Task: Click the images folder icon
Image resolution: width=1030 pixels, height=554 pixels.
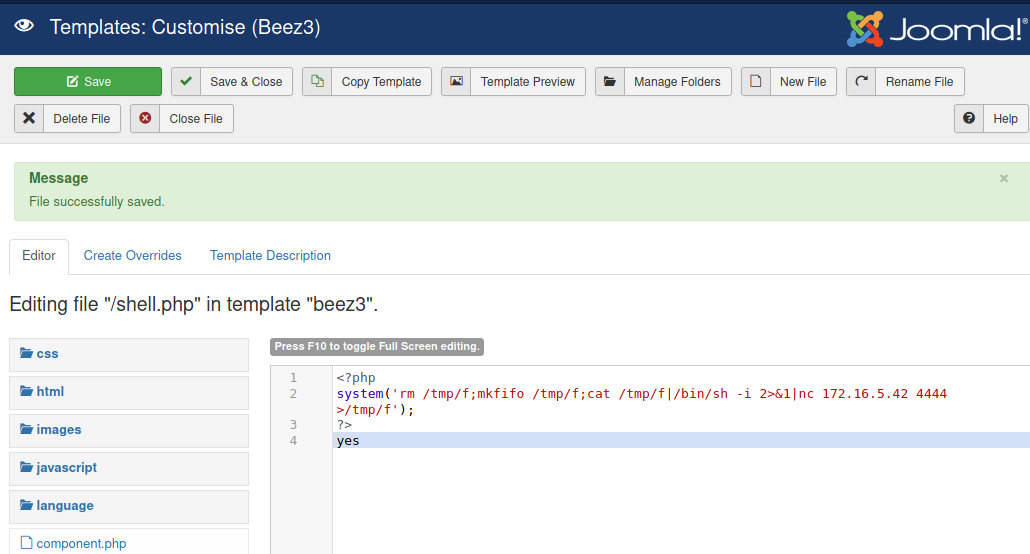Action: 26,429
